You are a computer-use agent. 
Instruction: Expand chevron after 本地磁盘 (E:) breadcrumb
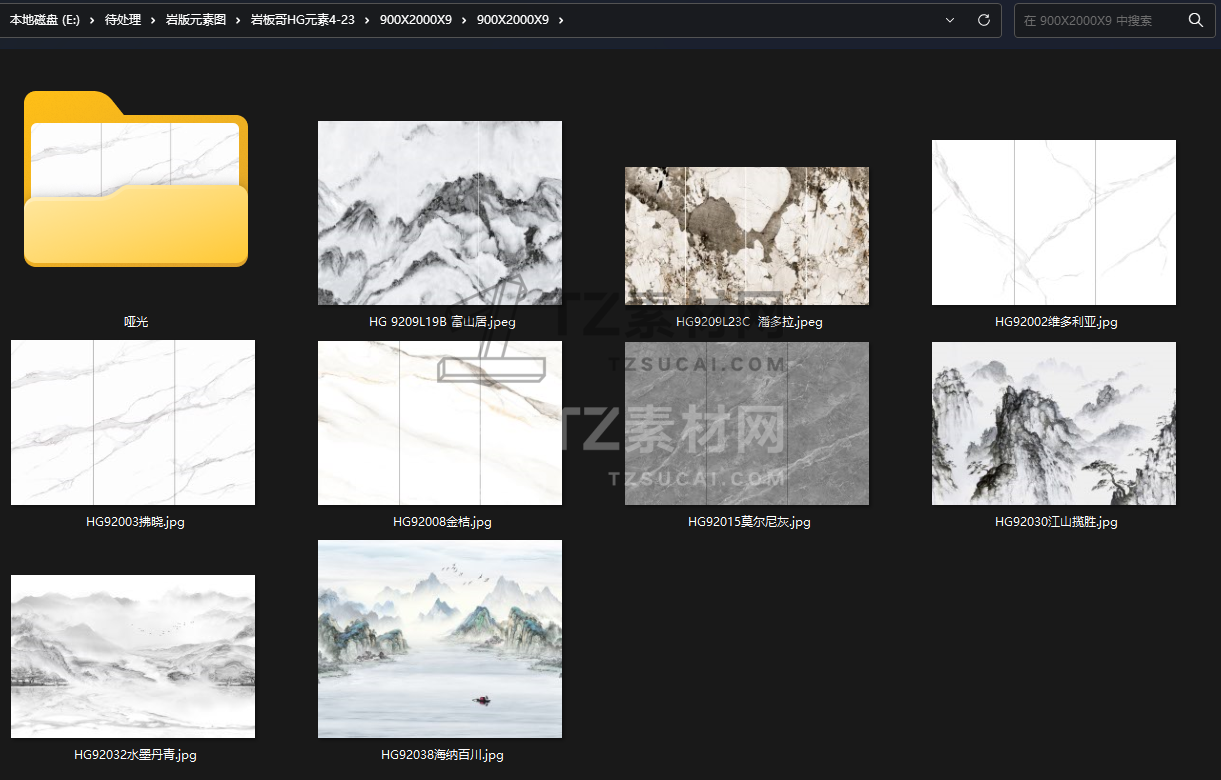[x=92, y=20]
